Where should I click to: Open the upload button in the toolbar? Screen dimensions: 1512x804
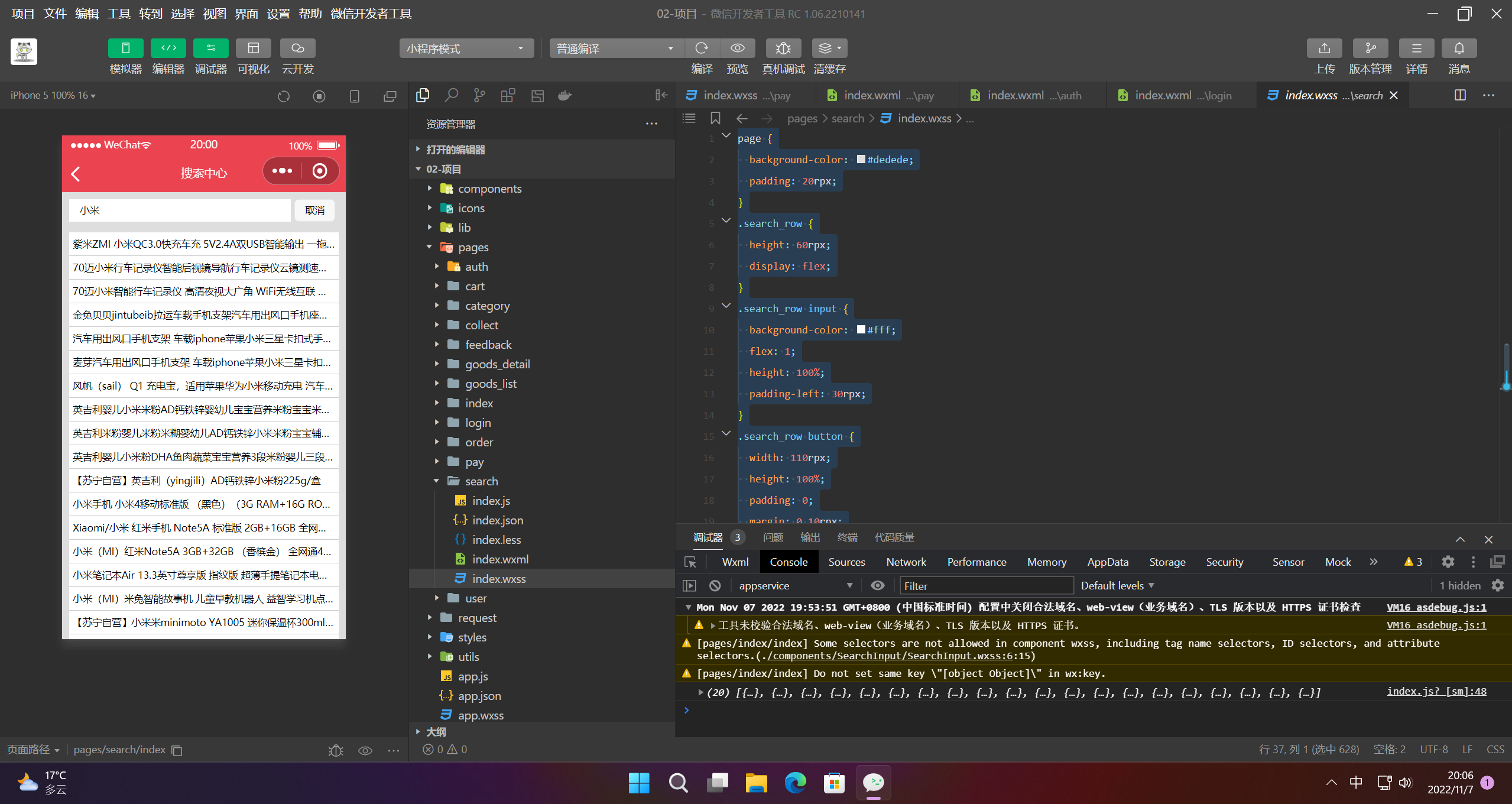(1324, 48)
